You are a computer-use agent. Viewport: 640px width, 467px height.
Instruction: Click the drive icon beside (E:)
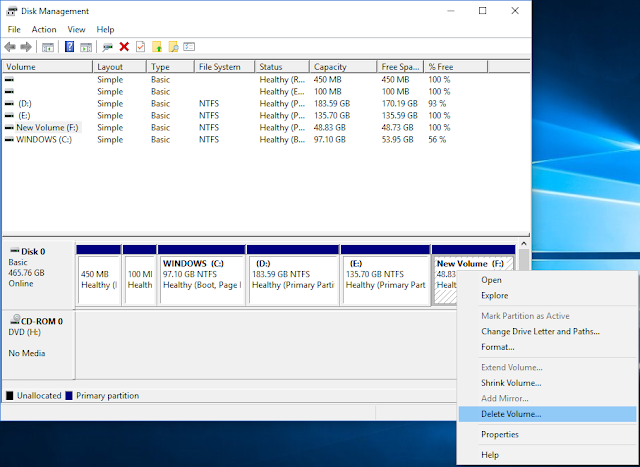[9, 116]
